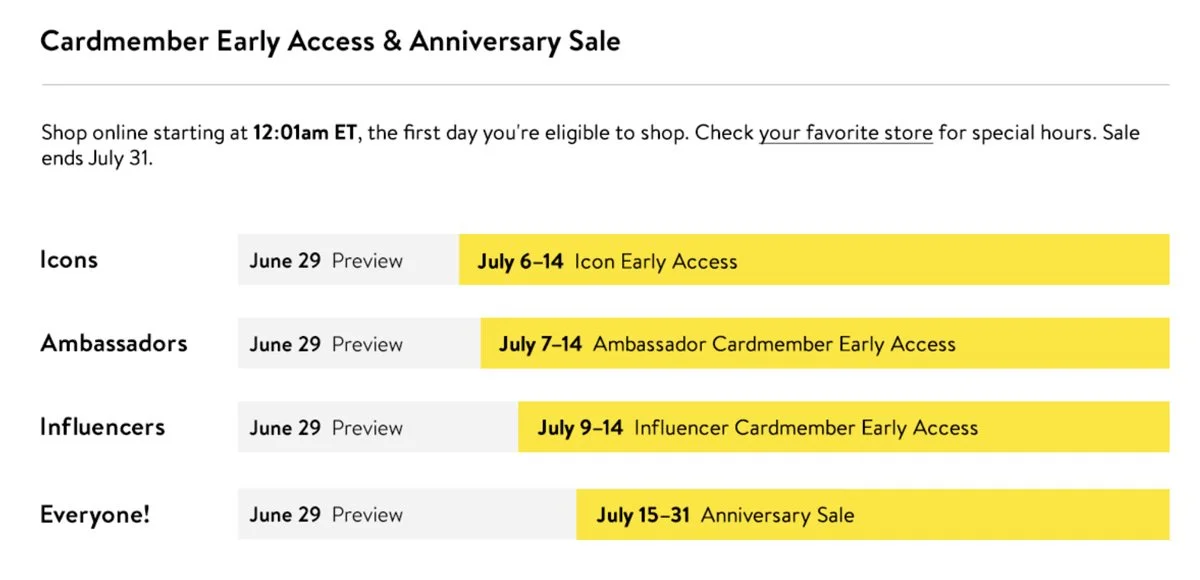Click the 'July 9–14' date
This screenshot has width=1200, height=580.
click(x=580, y=429)
